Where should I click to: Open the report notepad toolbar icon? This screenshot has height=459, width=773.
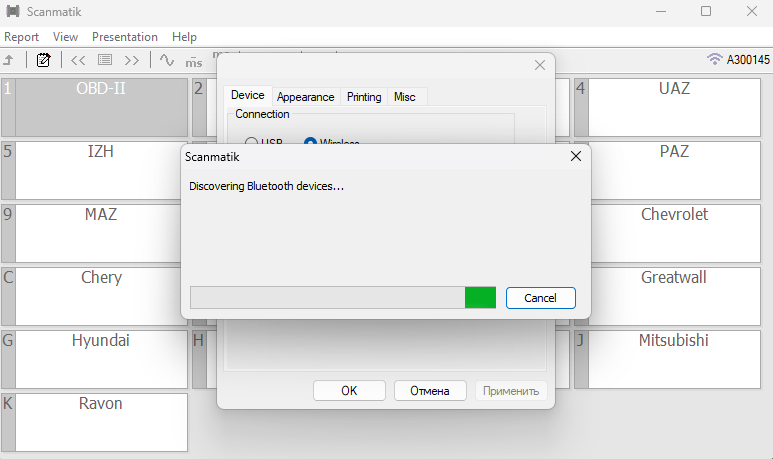tap(43, 60)
